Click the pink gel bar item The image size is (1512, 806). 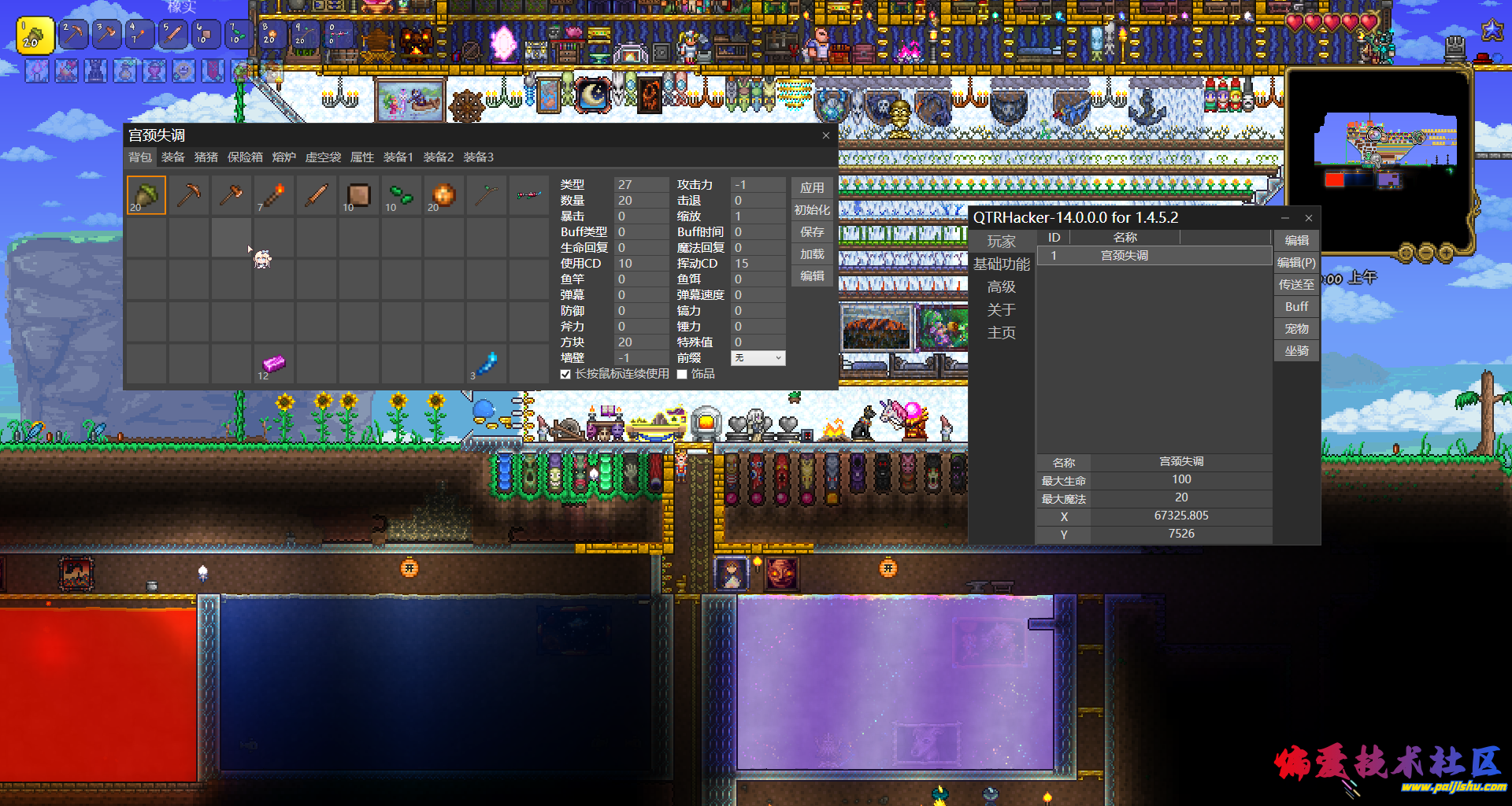(273, 364)
